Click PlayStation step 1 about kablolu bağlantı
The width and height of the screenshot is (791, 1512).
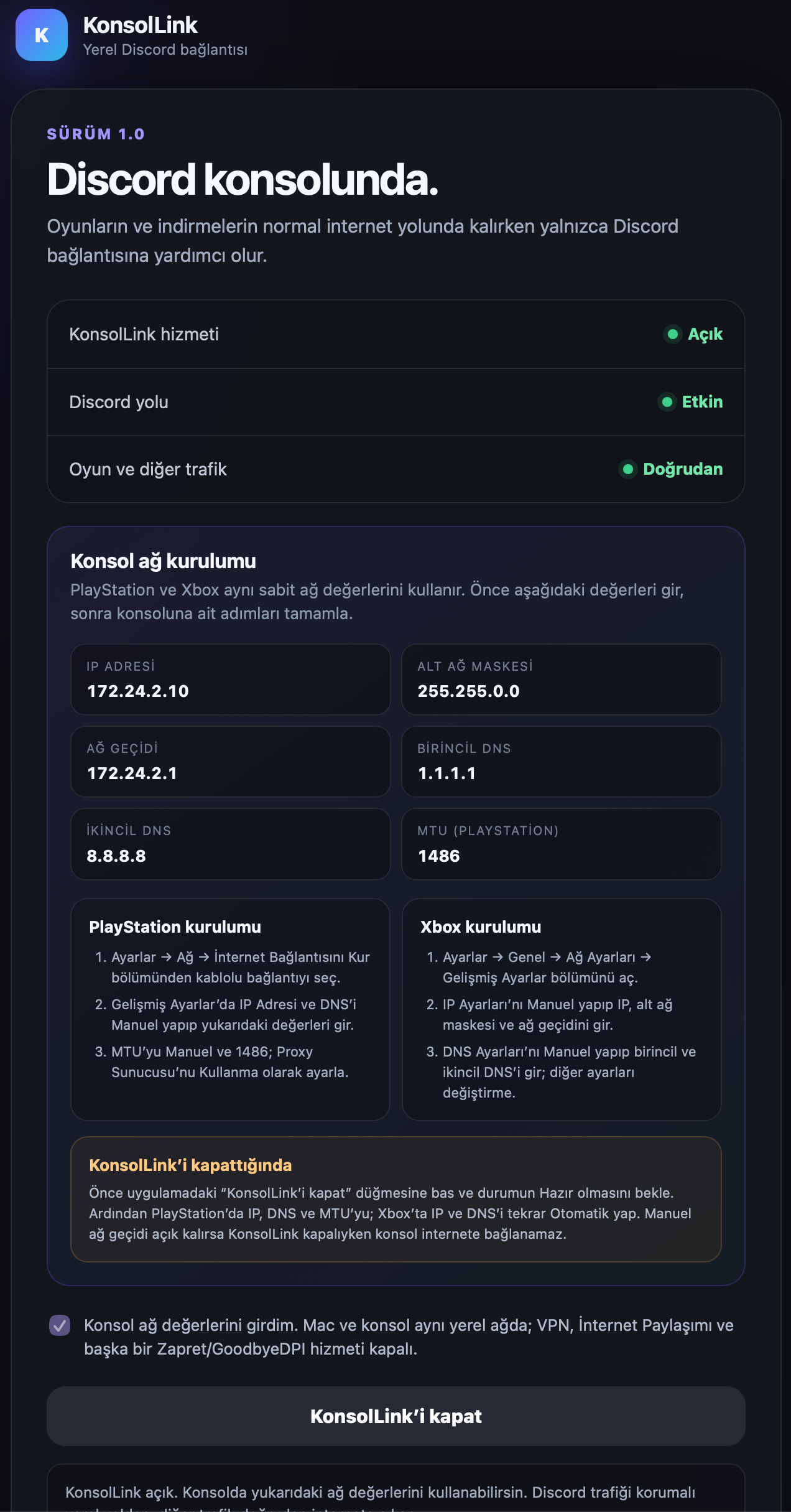(240, 968)
